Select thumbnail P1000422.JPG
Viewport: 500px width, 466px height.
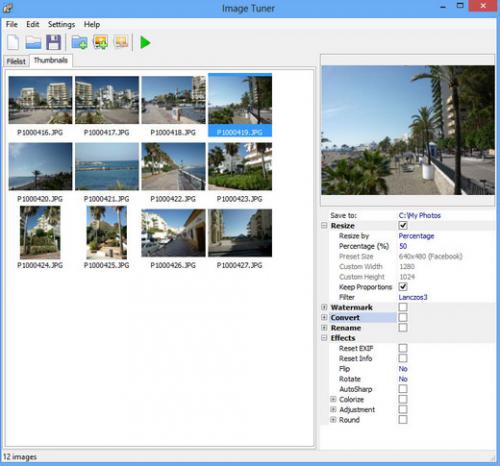pos(173,172)
